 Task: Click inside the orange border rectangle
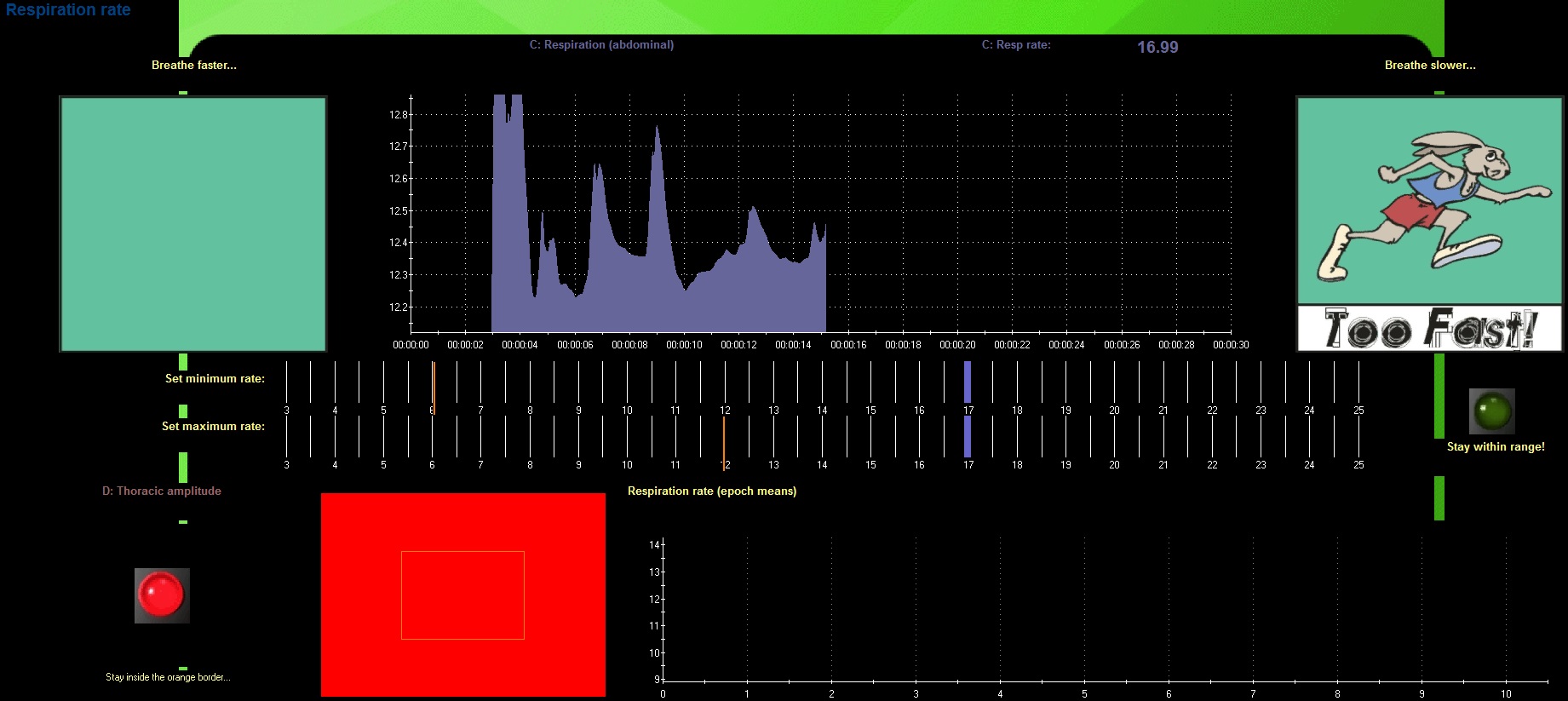pyautogui.click(x=462, y=595)
